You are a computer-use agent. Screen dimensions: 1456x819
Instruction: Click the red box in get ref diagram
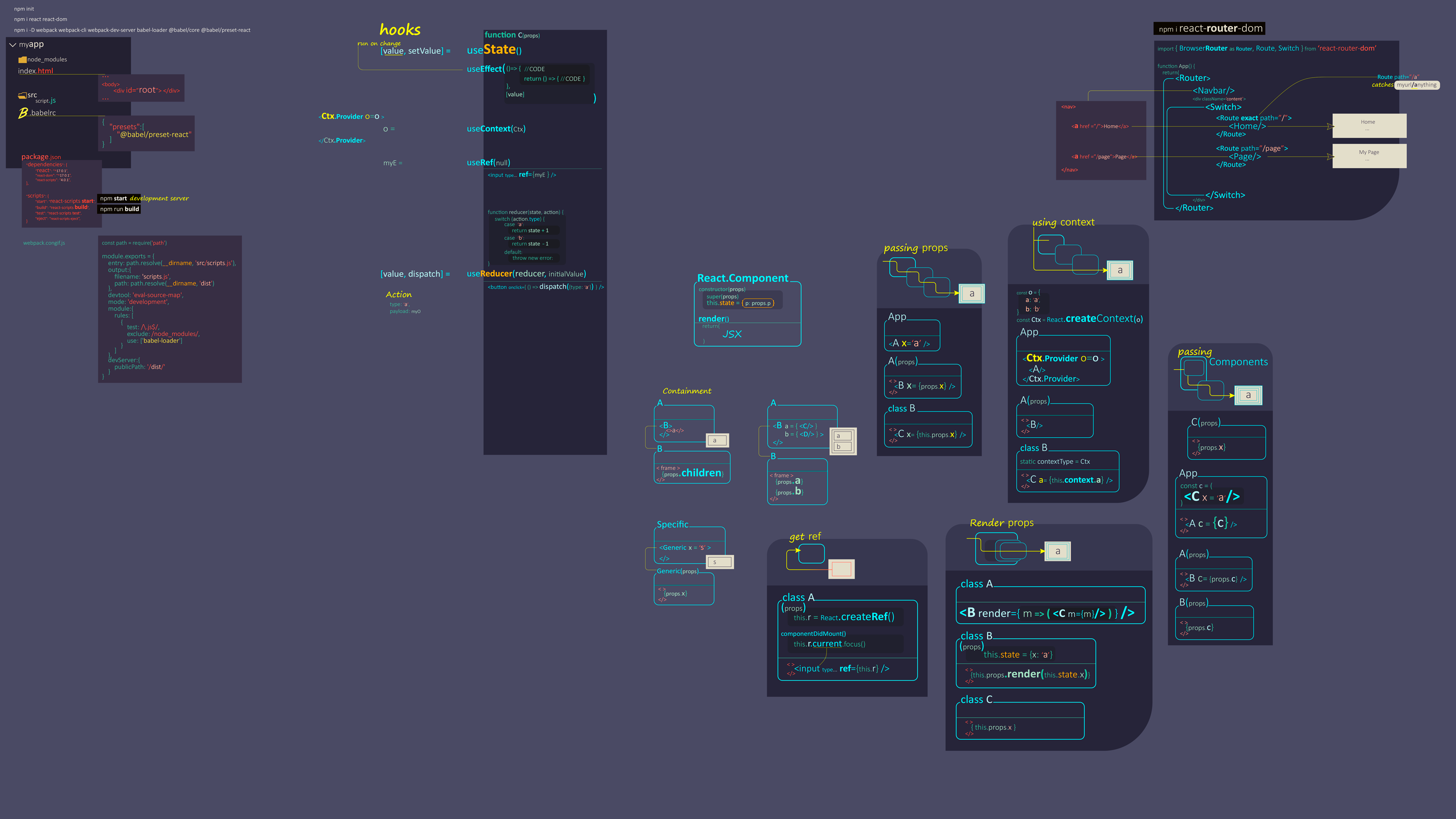pyautogui.click(x=841, y=569)
